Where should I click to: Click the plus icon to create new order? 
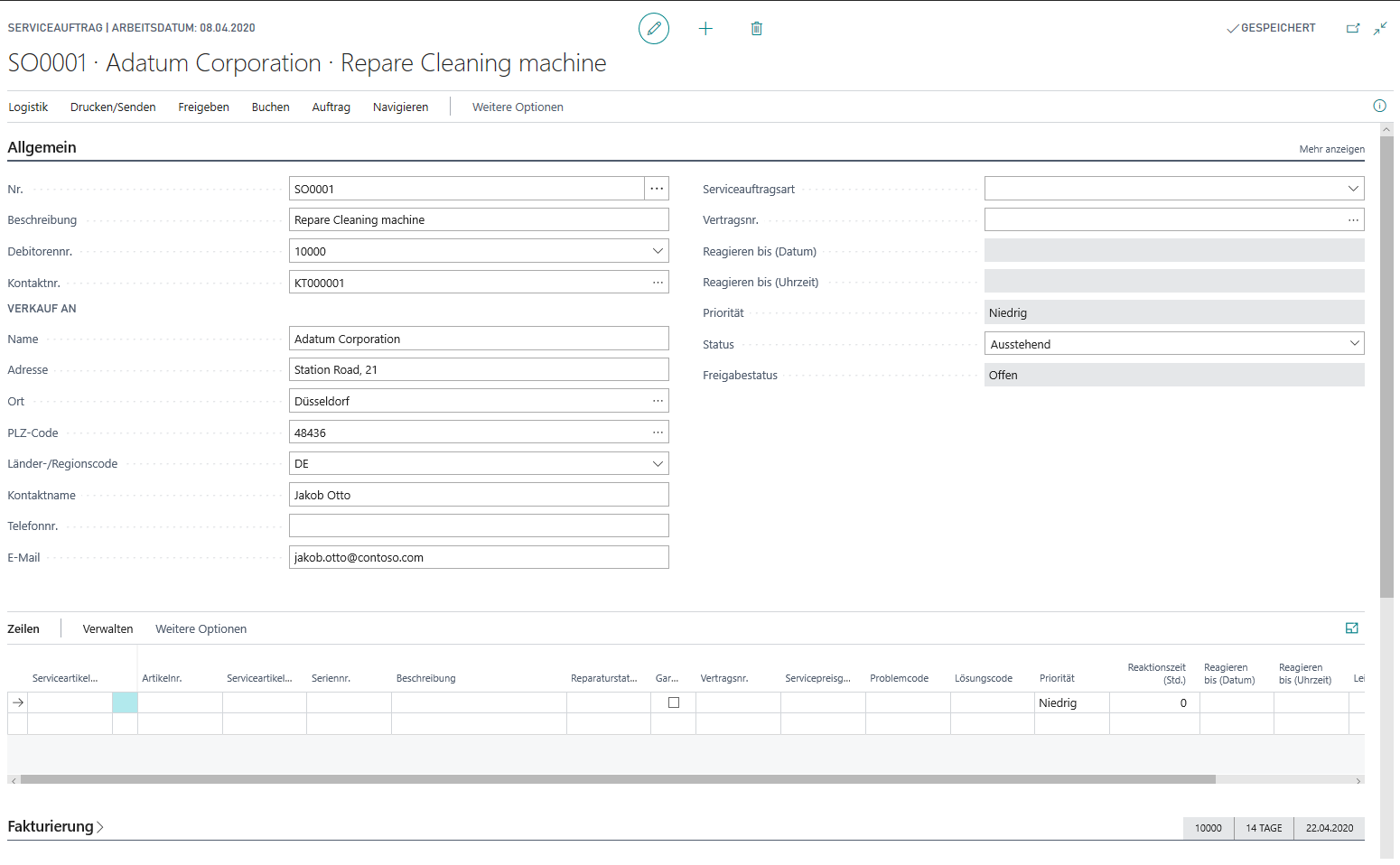pos(705,29)
